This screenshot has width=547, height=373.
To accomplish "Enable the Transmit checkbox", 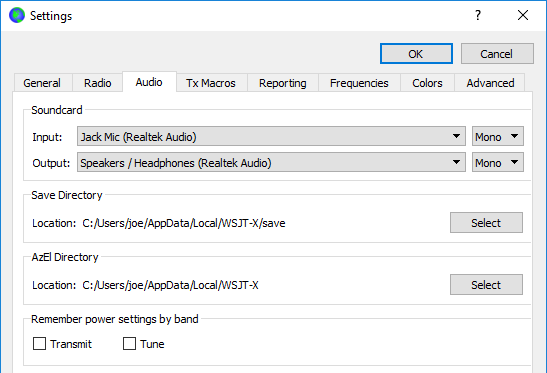I will 39,343.
